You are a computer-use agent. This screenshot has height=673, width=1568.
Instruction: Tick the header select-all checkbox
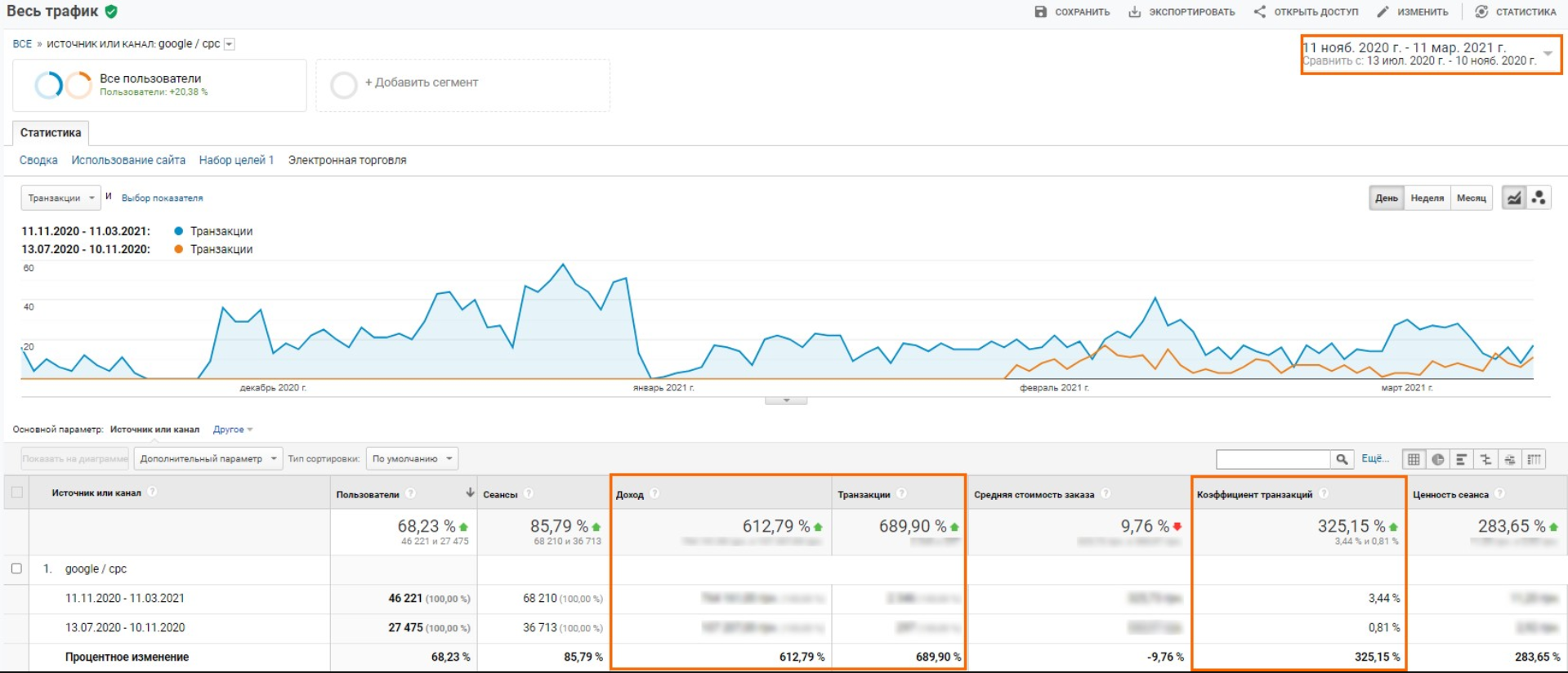coord(17,492)
